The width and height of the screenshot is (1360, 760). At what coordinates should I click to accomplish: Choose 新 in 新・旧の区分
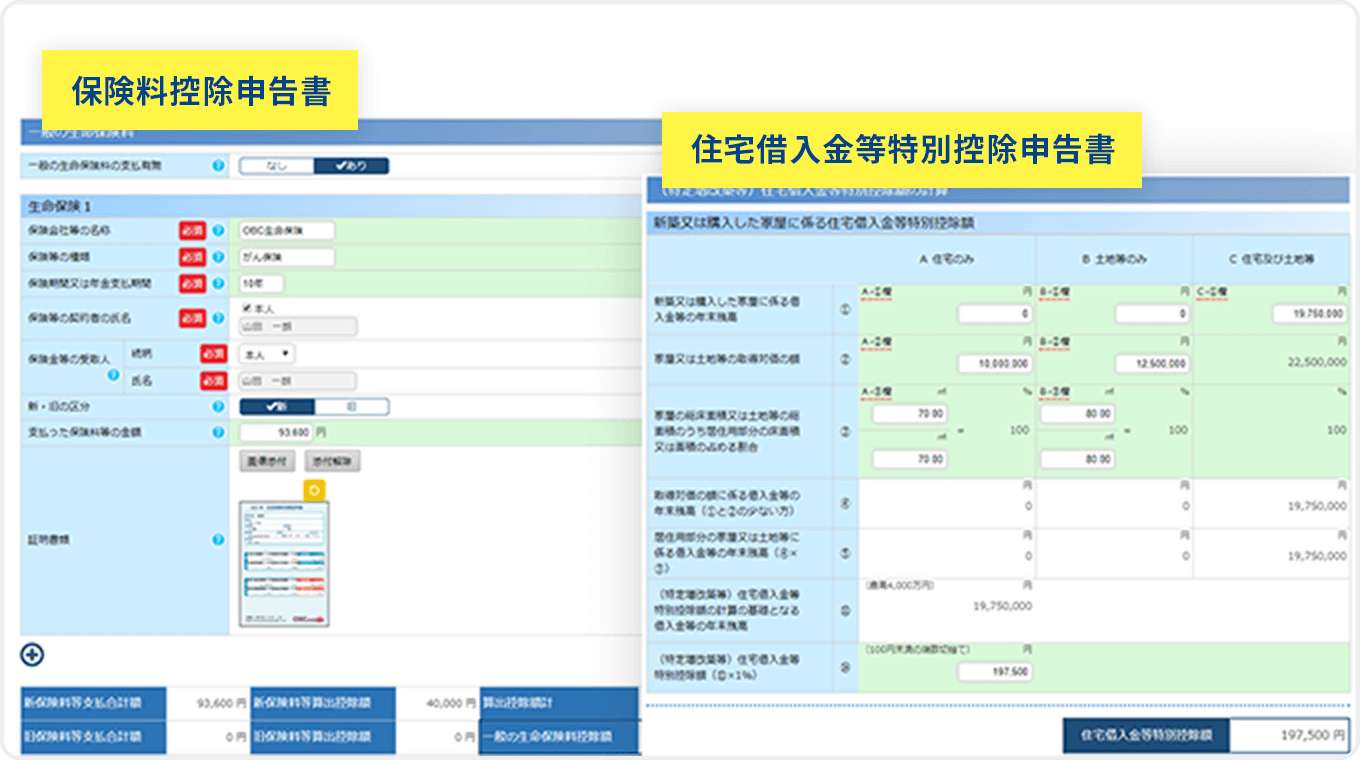coord(276,407)
